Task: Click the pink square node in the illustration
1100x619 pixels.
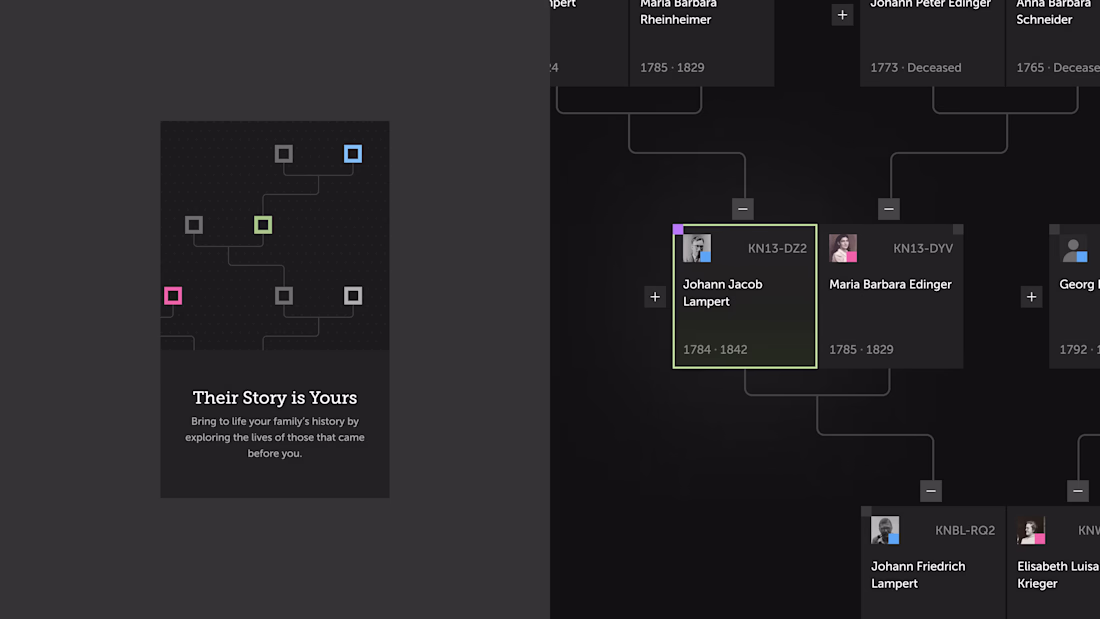Action: click(173, 295)
